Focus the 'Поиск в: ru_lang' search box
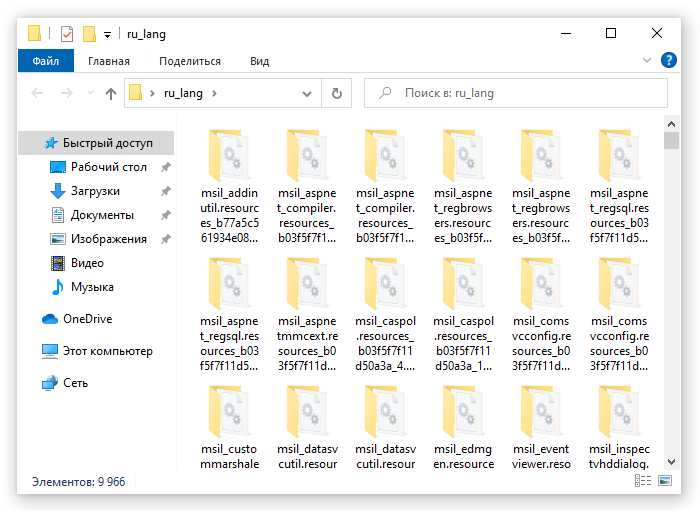This screenshot has width=700, height=511. click(516, 93)
